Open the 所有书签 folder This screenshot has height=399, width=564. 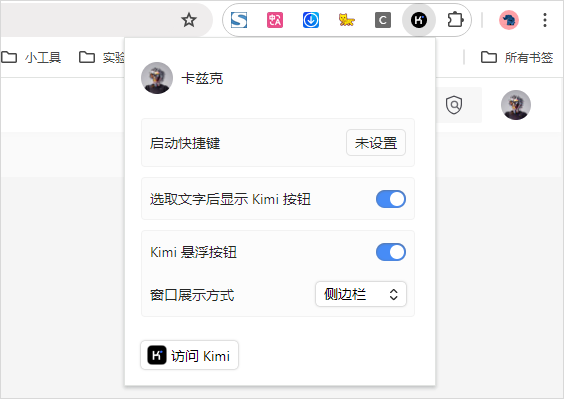coord(517,57)
